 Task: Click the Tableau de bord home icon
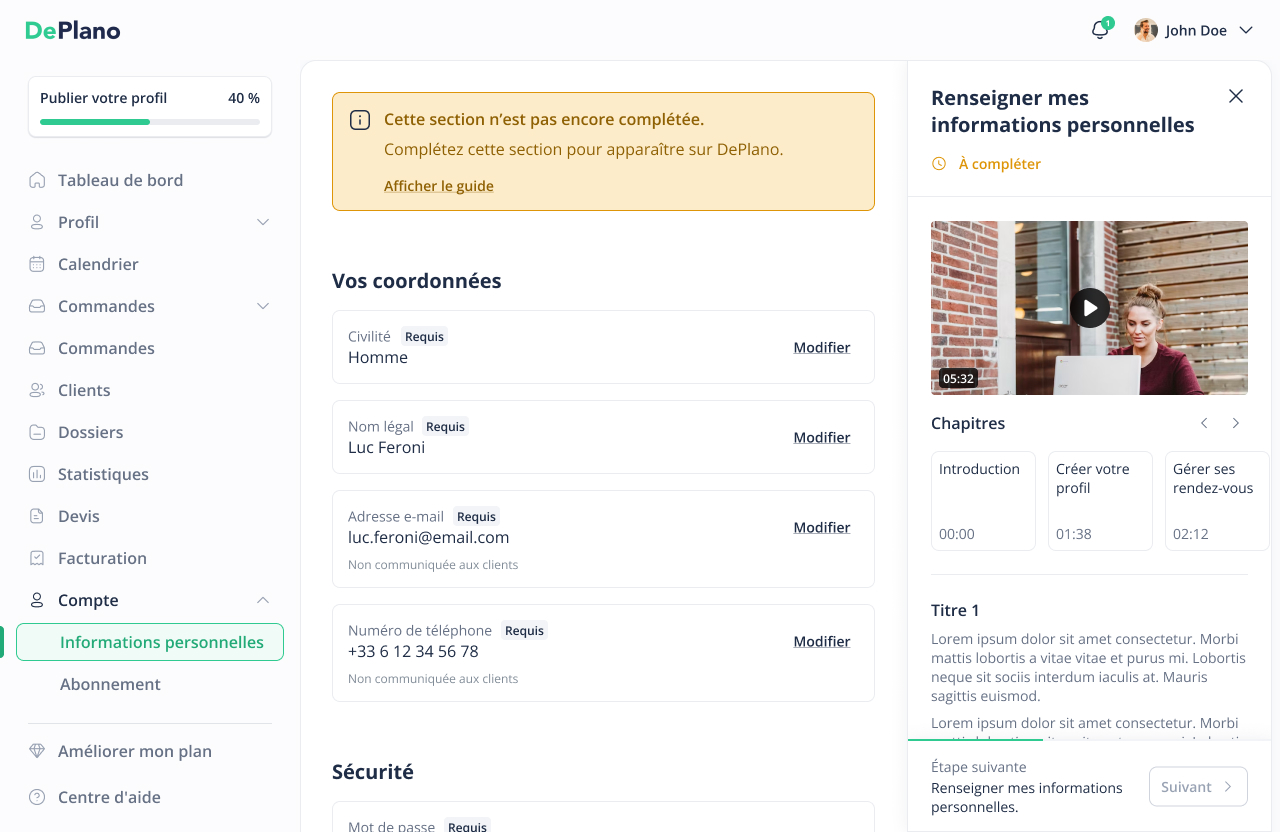[x=37, y=180]
